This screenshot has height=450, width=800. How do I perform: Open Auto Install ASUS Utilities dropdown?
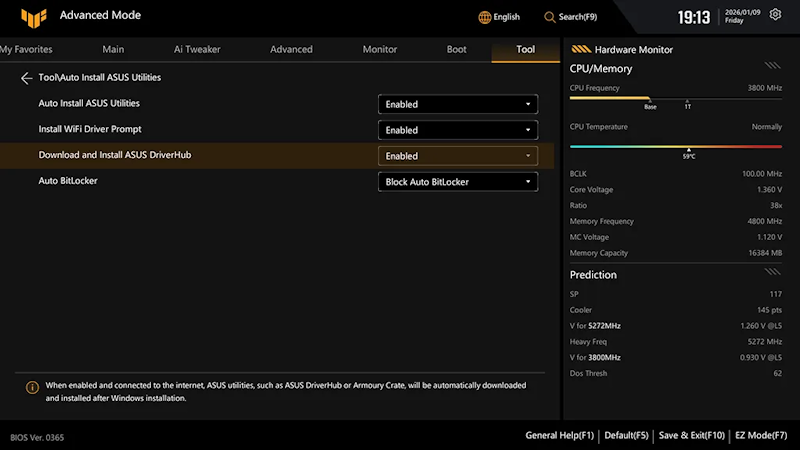(458, 104)
